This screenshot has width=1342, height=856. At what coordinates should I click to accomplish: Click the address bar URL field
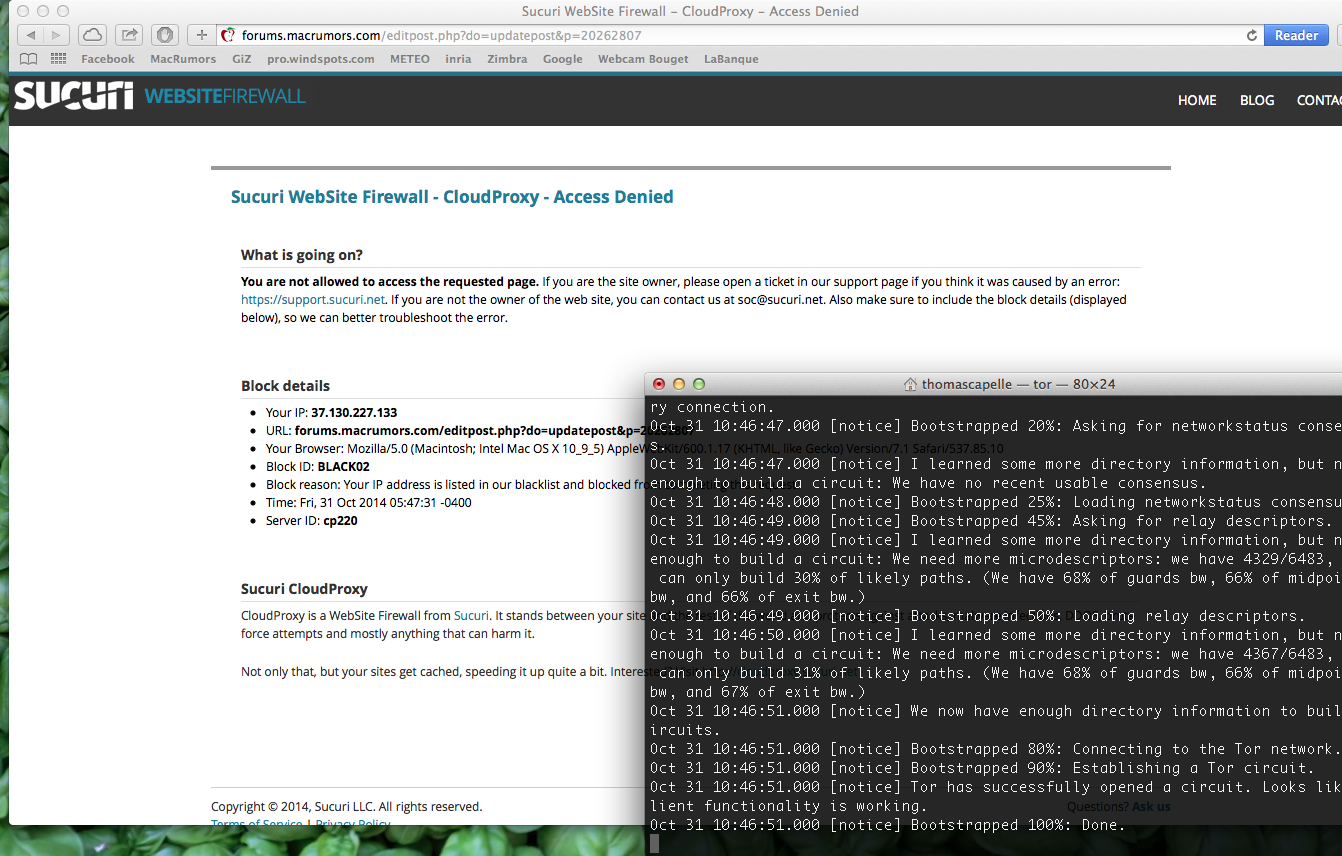point(740,35)
